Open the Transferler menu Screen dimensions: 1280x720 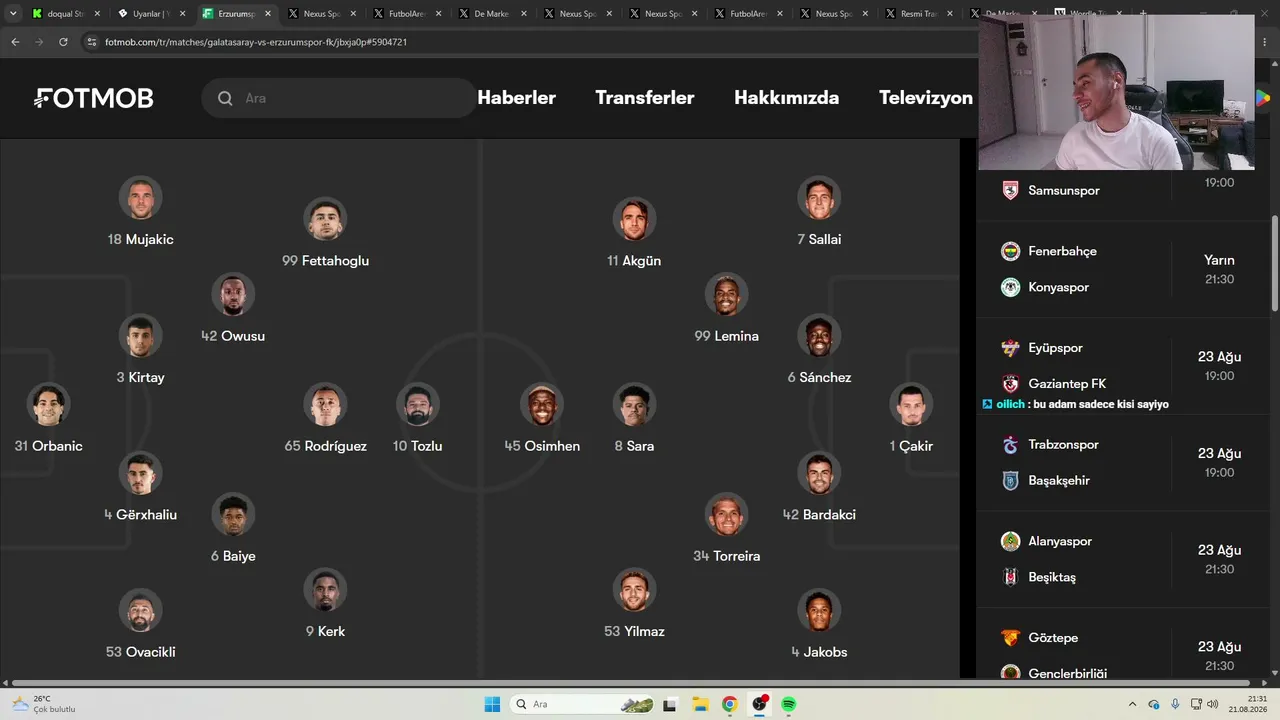[x=645, y=98]
